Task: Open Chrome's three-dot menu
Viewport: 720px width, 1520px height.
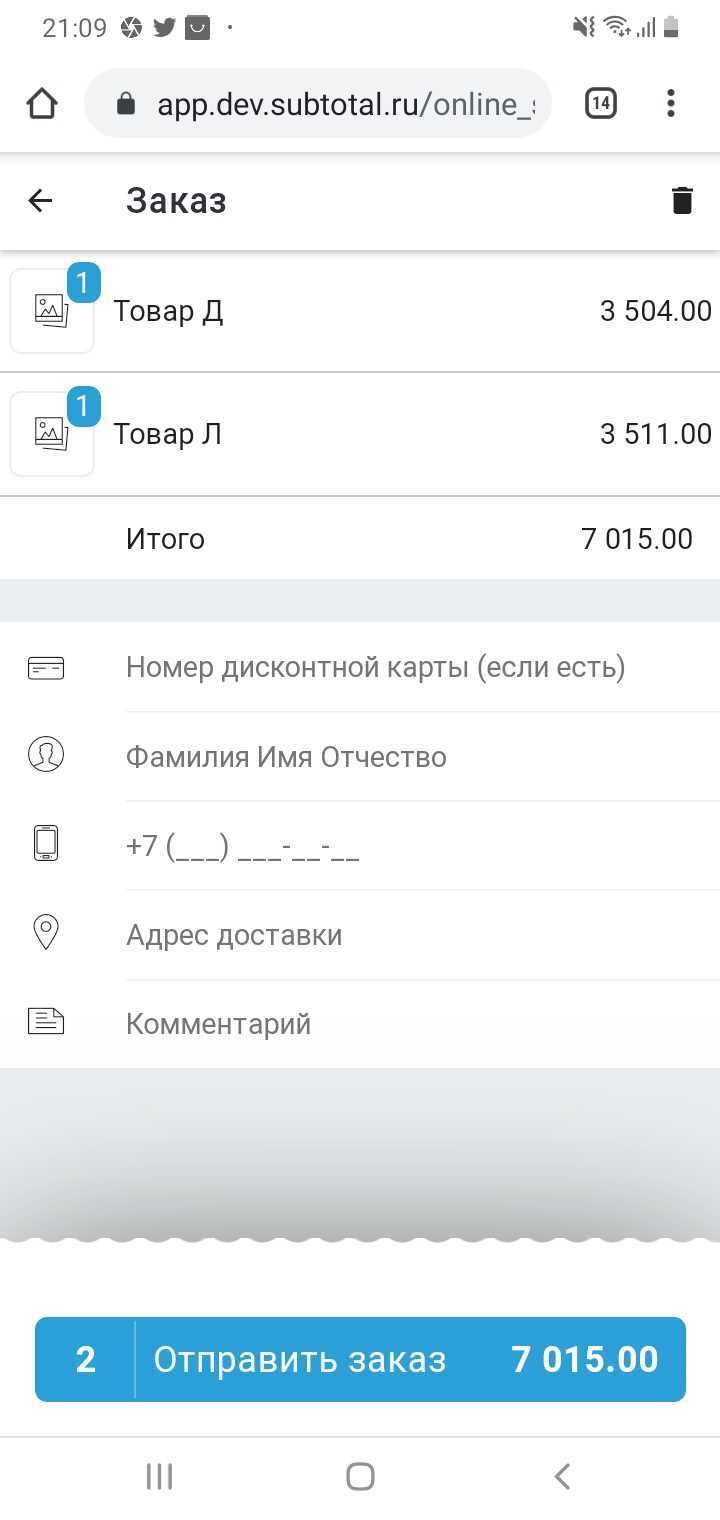Action: point(671,103)
